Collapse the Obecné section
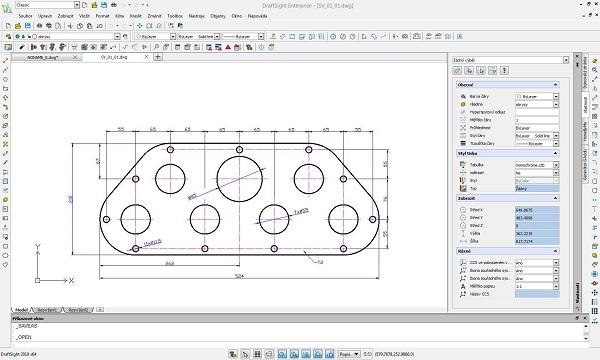The width and height of the screenshot is (600, 360). [555, 85]
